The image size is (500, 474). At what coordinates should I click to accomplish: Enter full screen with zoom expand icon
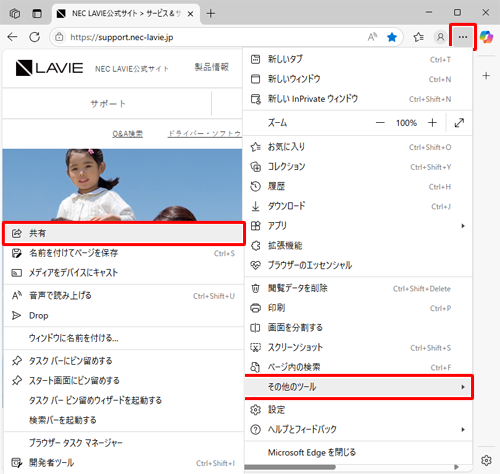point(459,123)
